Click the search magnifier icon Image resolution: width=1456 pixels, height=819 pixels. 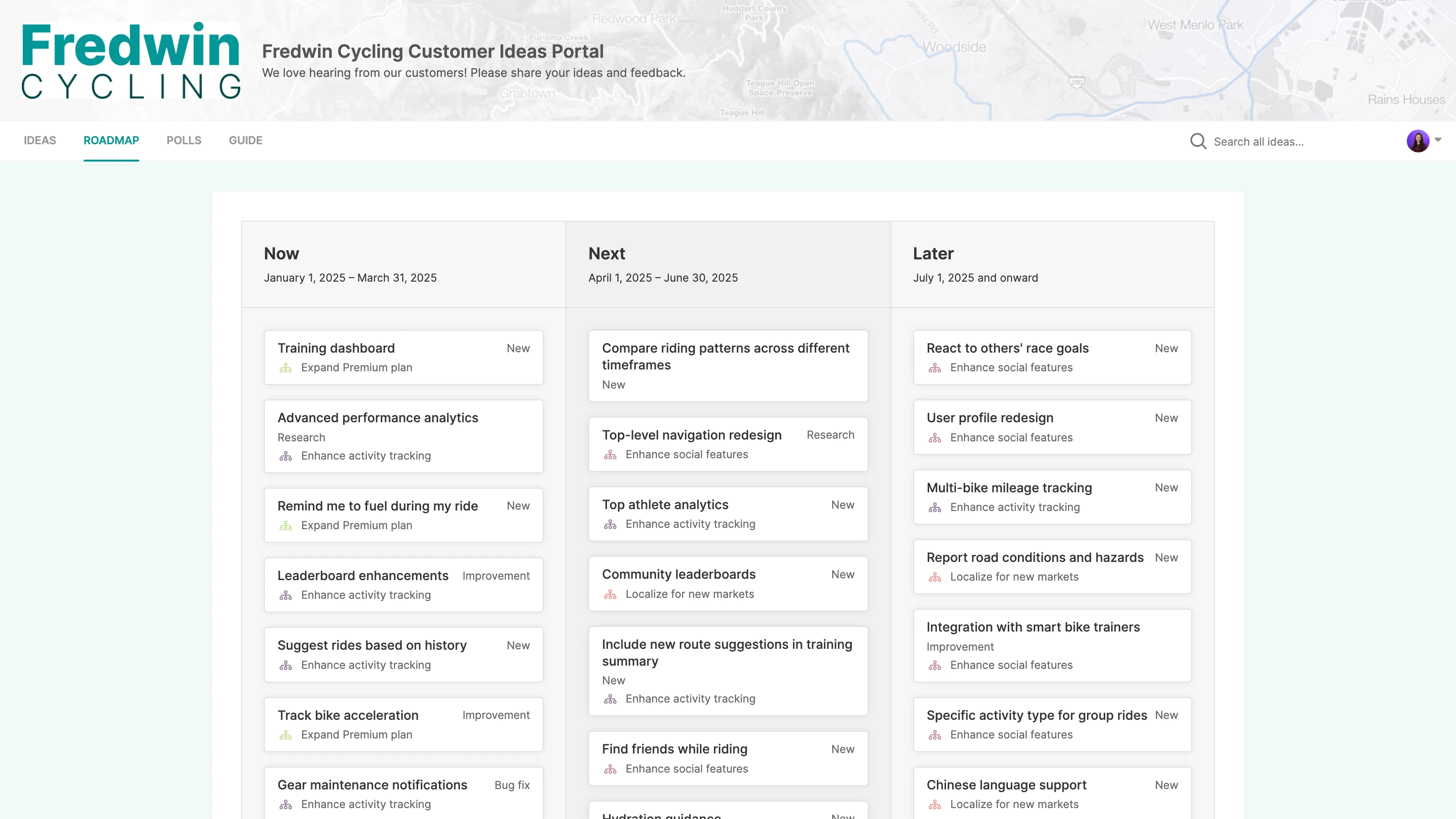[x=1198, y=142]
